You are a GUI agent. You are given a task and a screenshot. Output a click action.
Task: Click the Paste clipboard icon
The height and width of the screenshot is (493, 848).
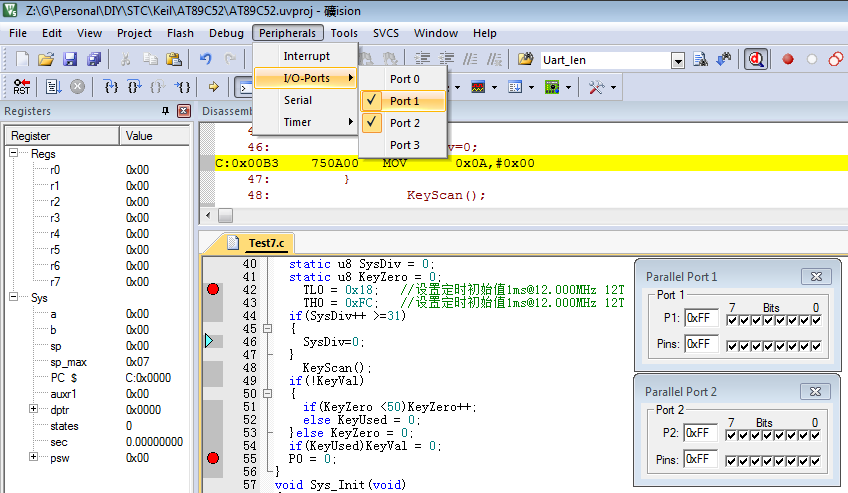174,59
